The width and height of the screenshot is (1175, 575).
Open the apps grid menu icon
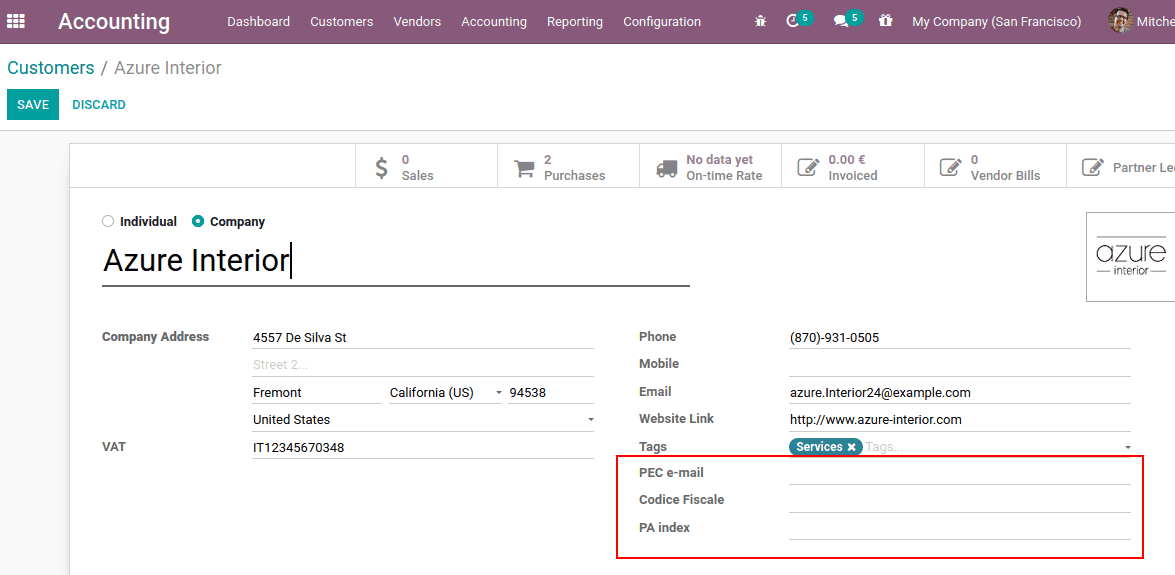(16, 22)
